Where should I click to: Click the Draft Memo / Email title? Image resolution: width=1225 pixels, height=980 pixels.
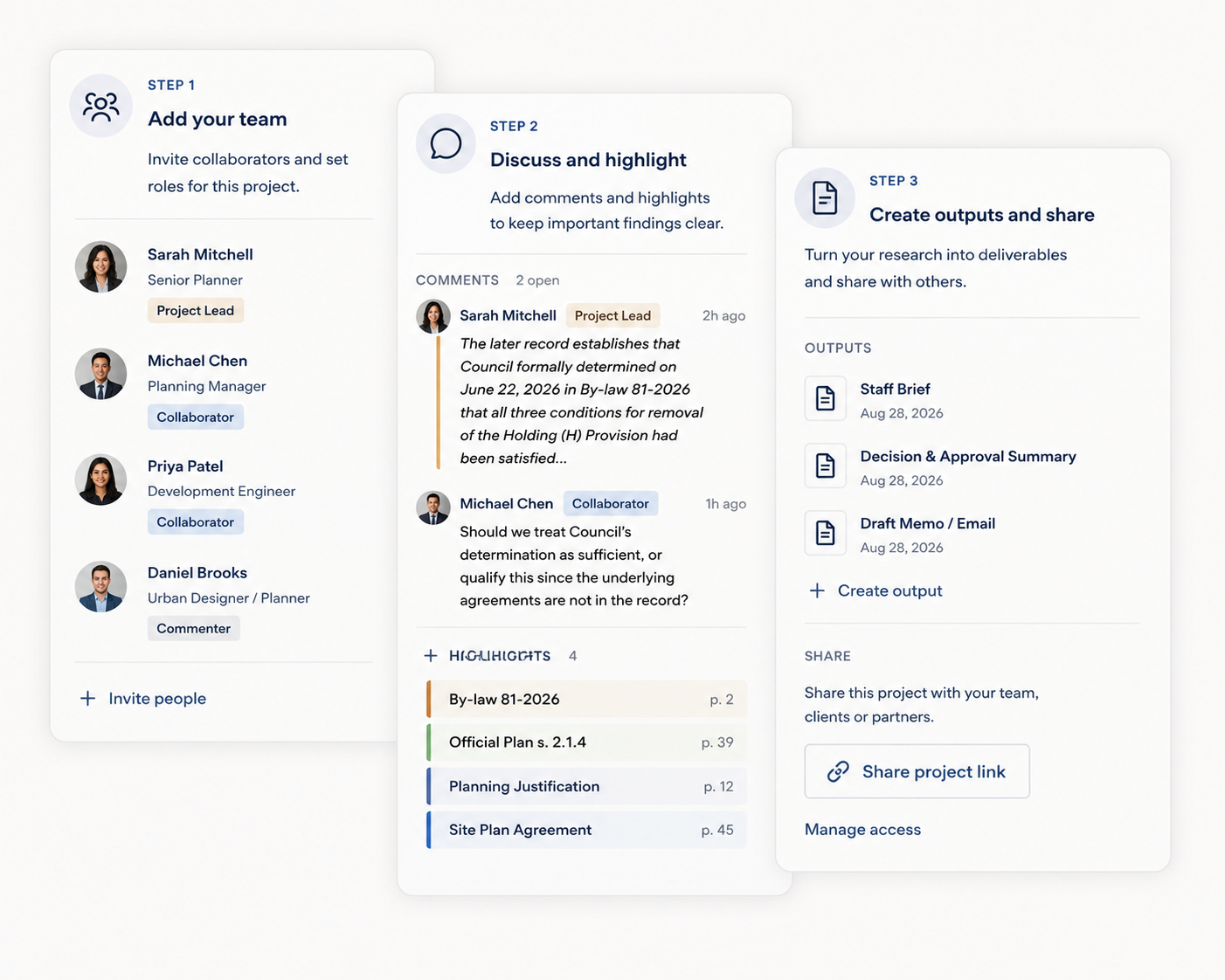coord(928,523)
